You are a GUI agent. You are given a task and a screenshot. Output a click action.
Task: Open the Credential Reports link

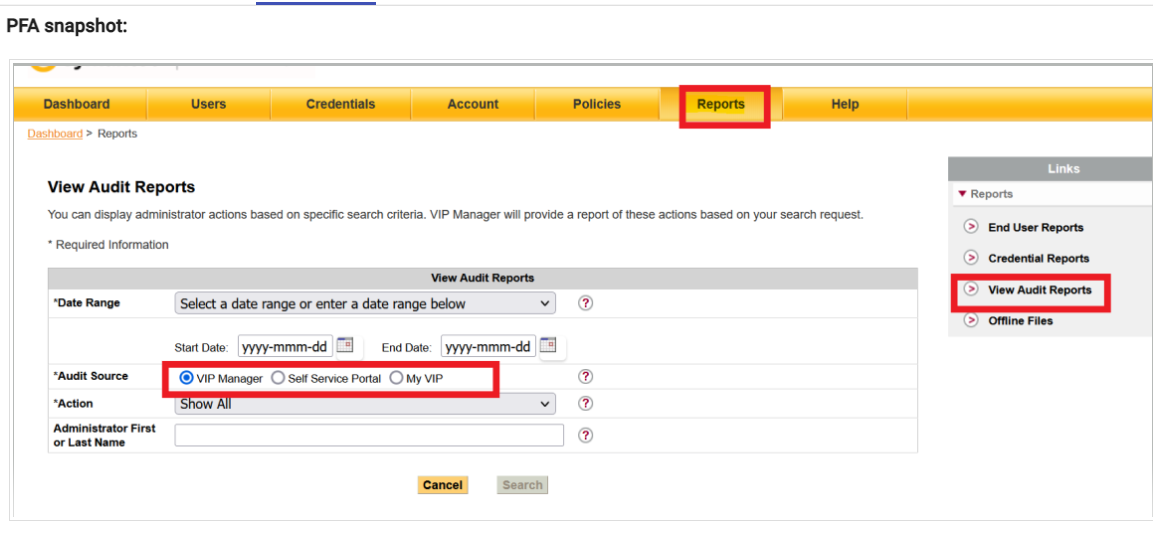pos(1038,258)
